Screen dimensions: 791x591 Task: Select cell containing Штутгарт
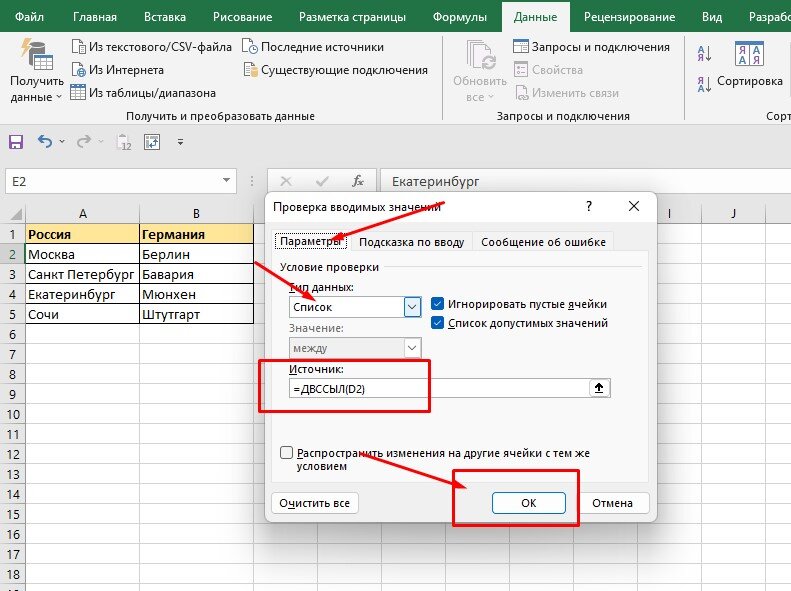pyautogui.click(x=196, y=314)
